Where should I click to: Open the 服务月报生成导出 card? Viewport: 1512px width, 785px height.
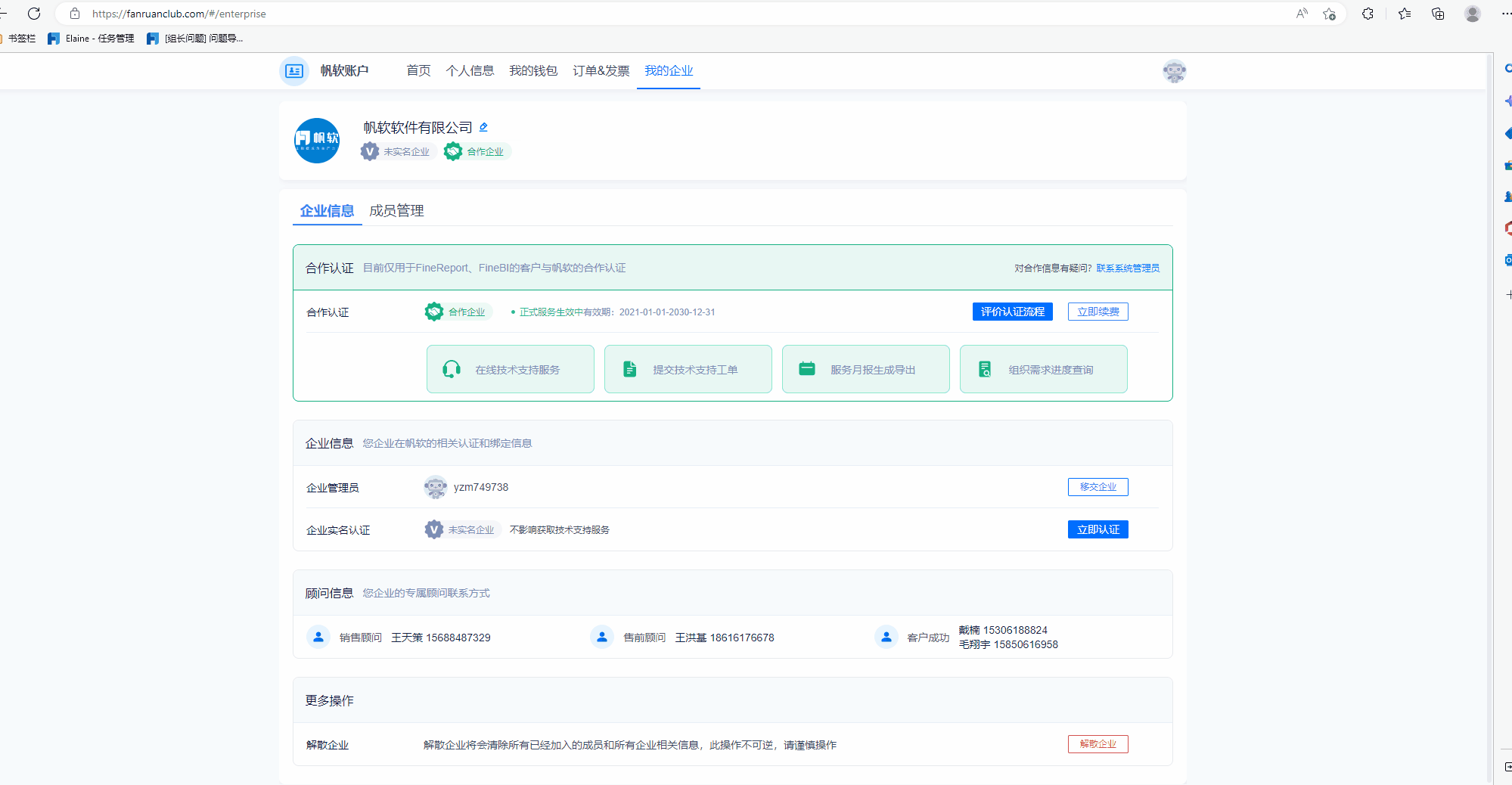coord(866,369)
